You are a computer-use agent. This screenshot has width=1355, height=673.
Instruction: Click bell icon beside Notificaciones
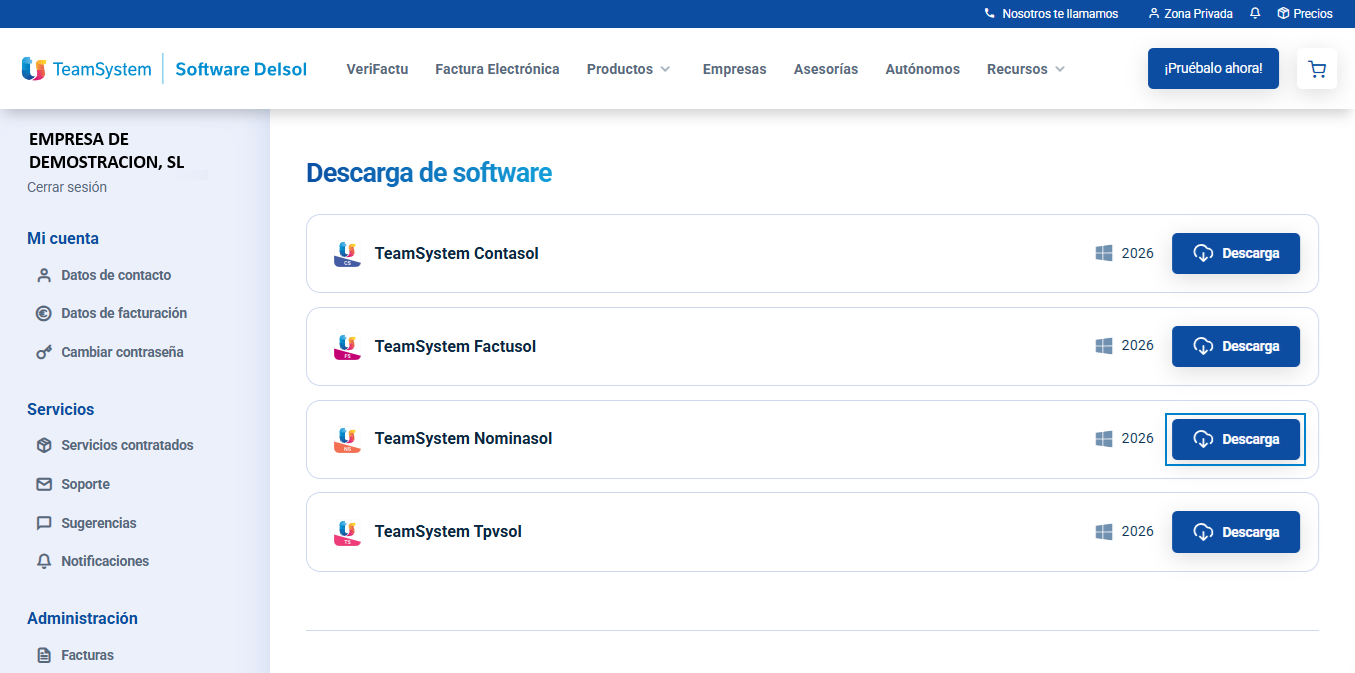(44, 561)
